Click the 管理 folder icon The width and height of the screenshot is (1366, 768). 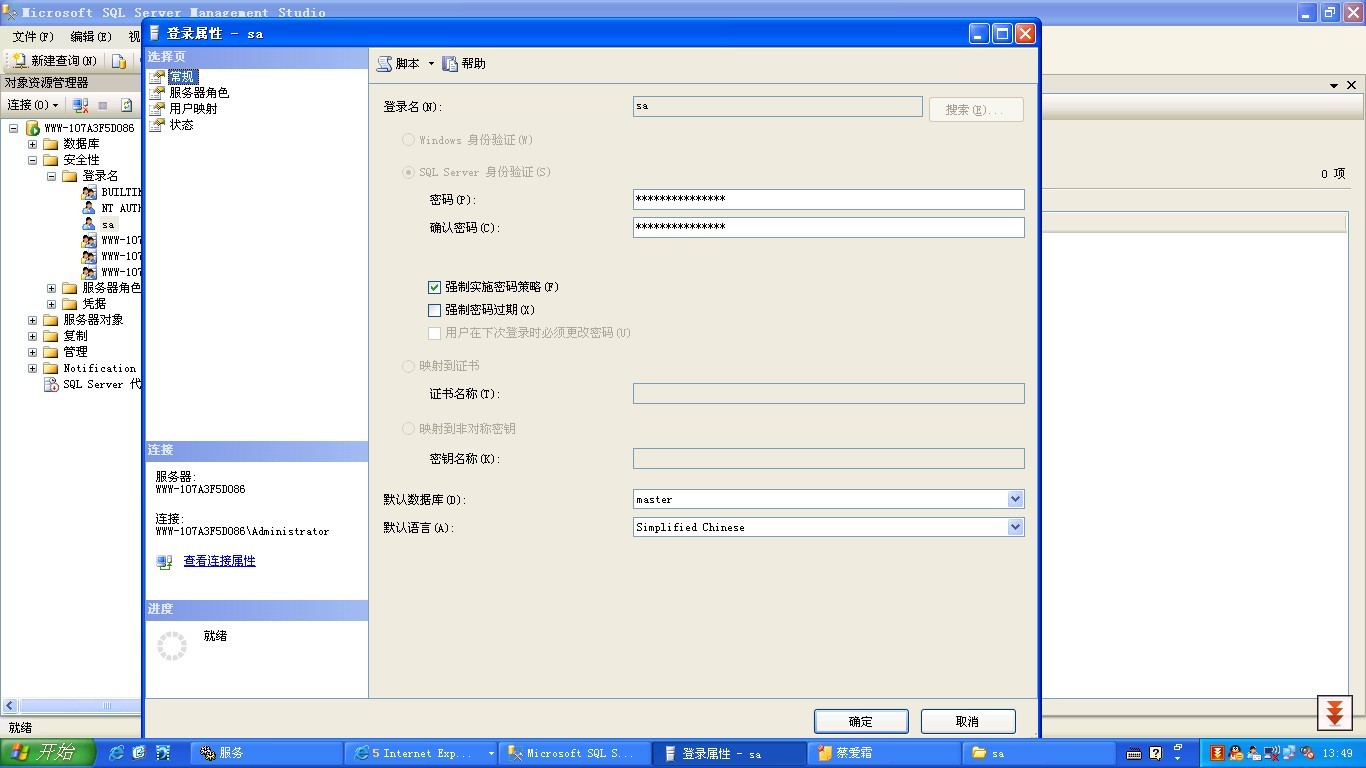(51, 352)
